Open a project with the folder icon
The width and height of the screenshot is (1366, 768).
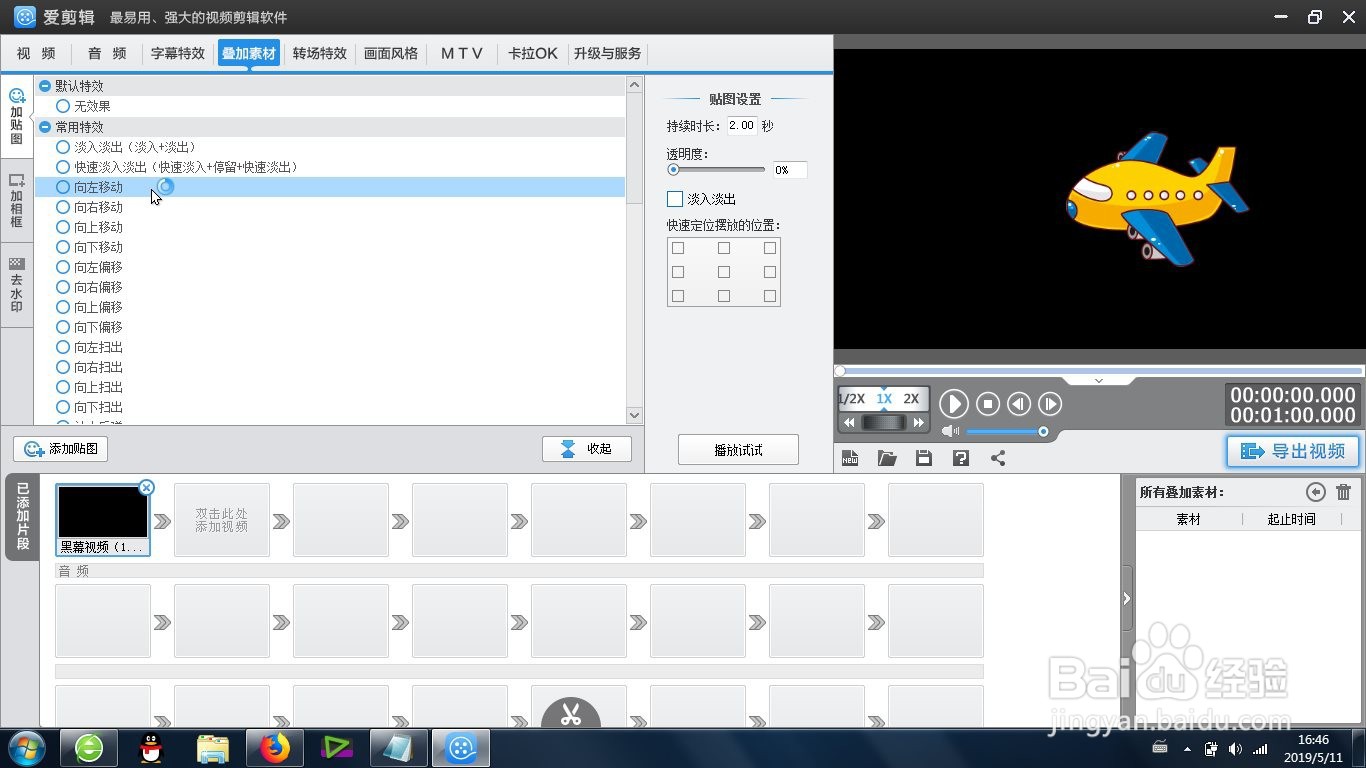pos(887,457)
